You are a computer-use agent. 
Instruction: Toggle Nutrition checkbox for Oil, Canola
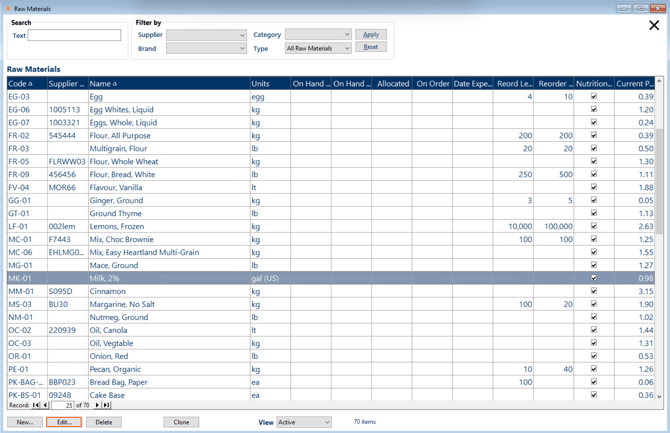[594, 330]
